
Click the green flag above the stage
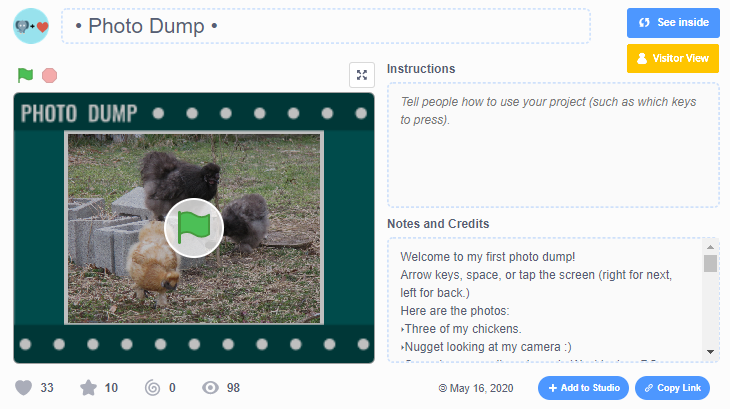pyautogui.click(x=25, y=76)
